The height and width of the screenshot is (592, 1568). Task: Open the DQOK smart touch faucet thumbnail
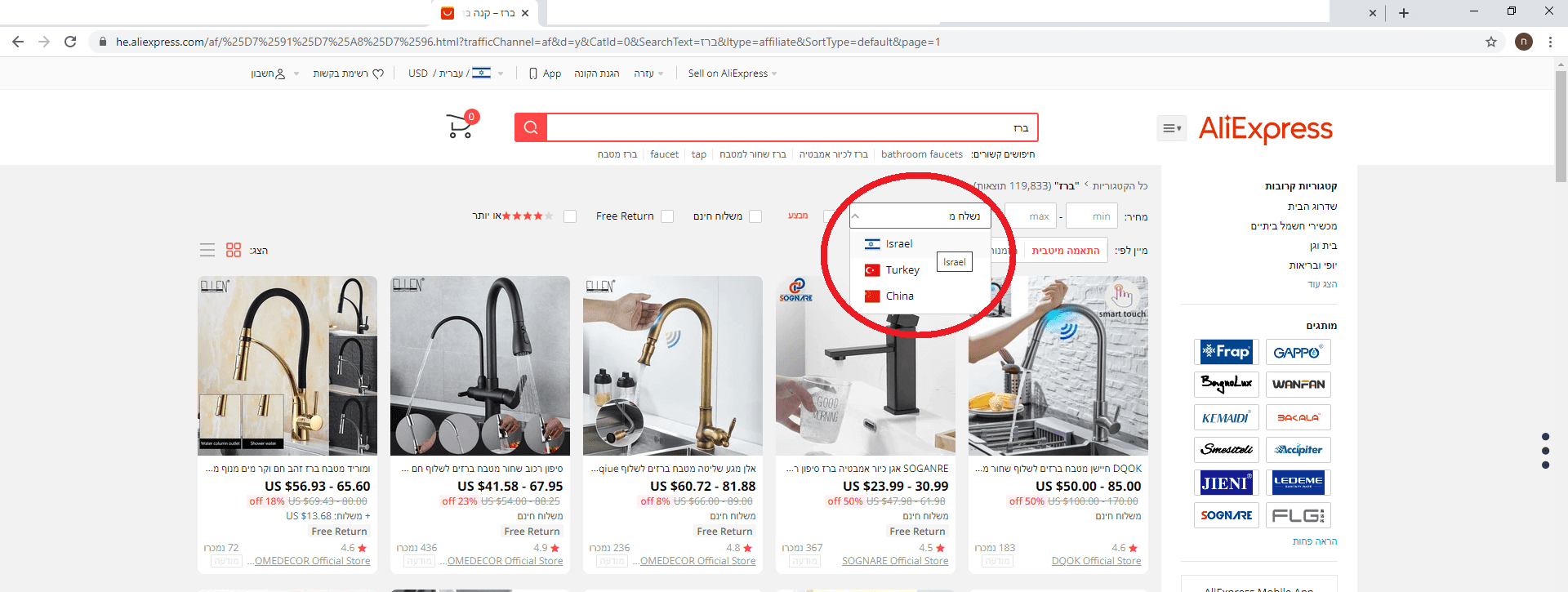(1058, 366)
